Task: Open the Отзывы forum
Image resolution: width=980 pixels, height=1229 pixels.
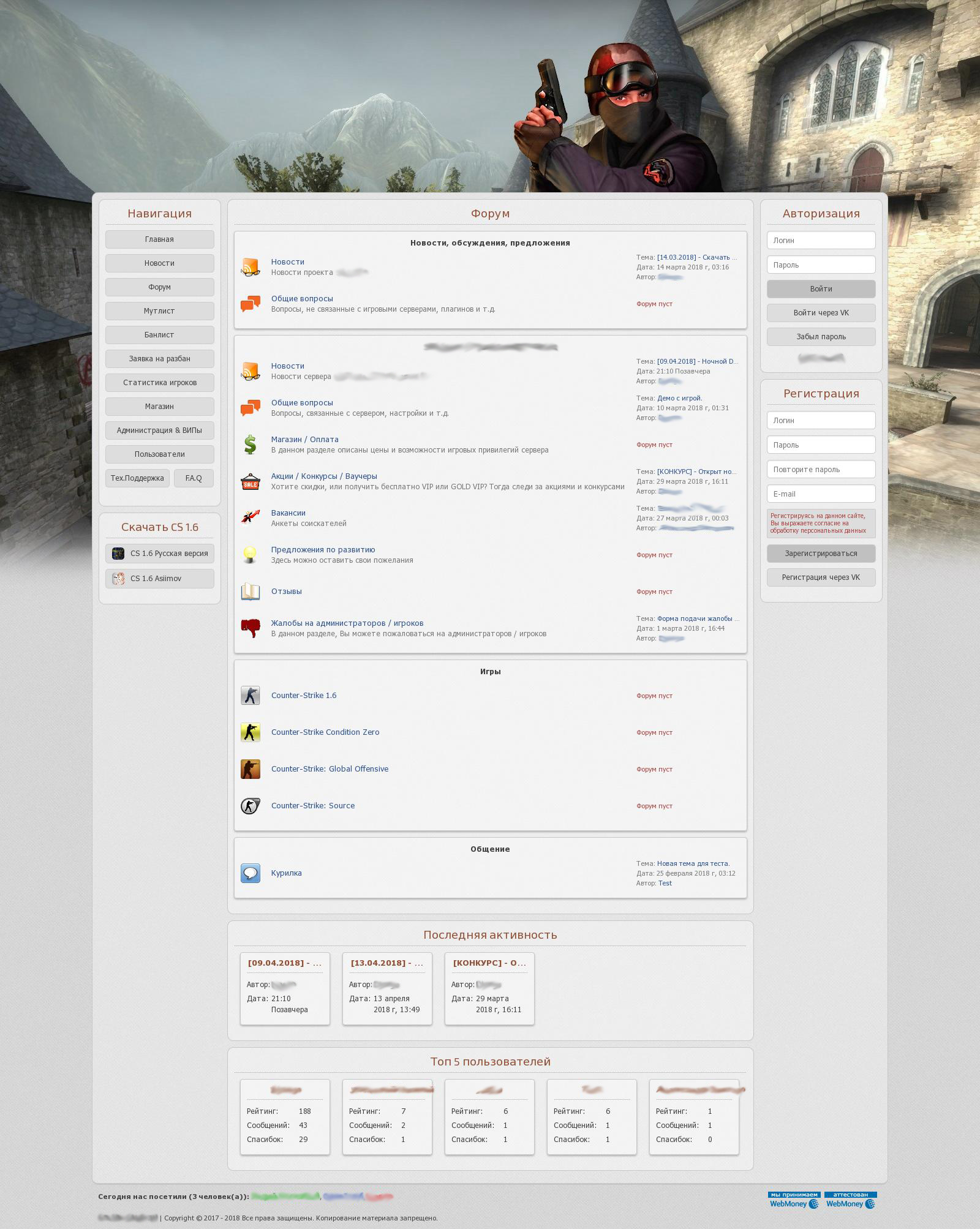Action: (x=287, y=592)
